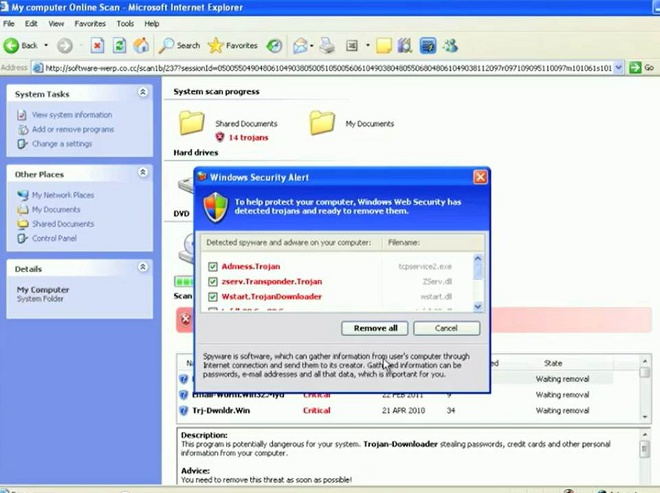Click shield icon beside Trj-Dwnldr.Win row
The height and width of the screenshot is (493, 660).
[x=184, y=410]
